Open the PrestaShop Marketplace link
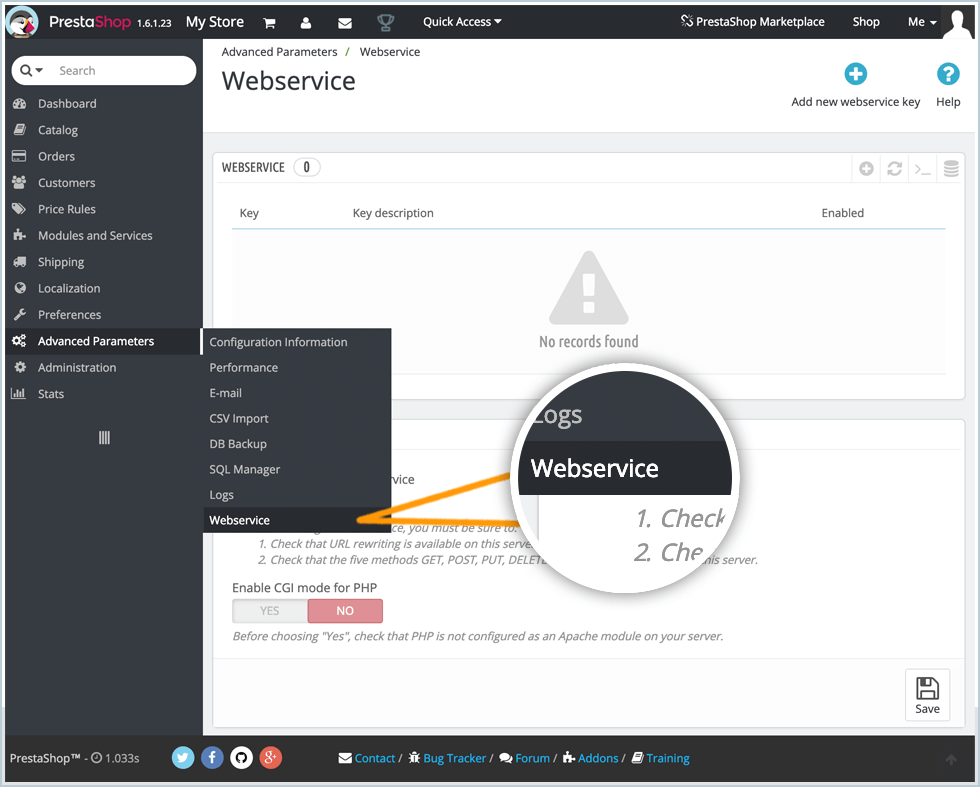Image resolution: width=980 pixels, height=787 pixels. point(752,22)
